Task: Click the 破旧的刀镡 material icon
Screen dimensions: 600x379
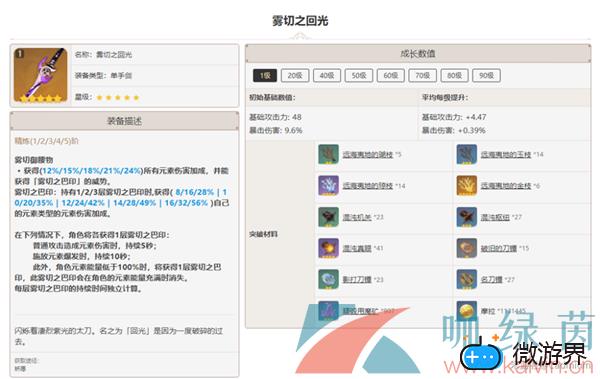Action: (x=466, y=248)
